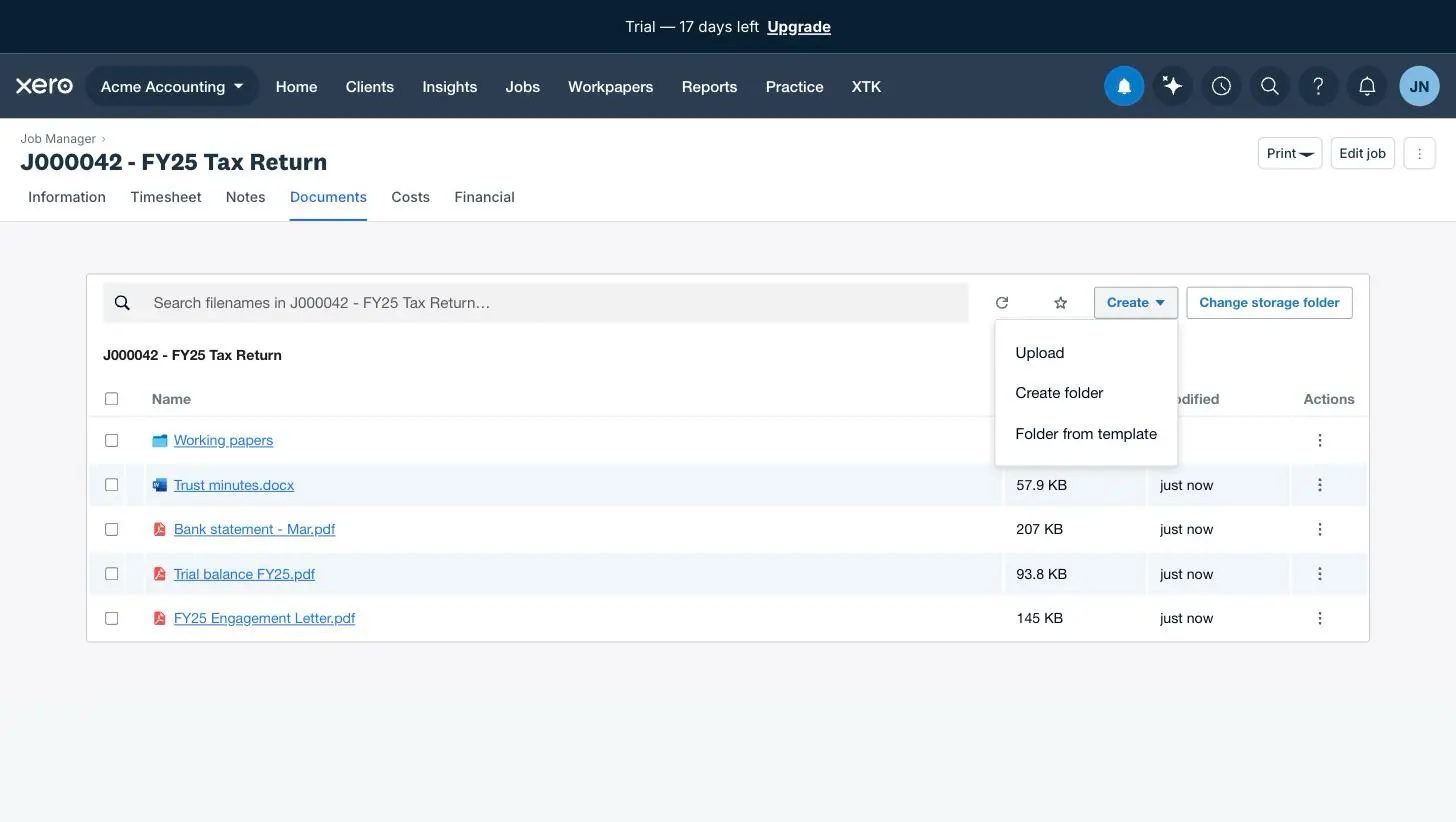Click the Job Manager breadcrumb link

click(58, 139)
